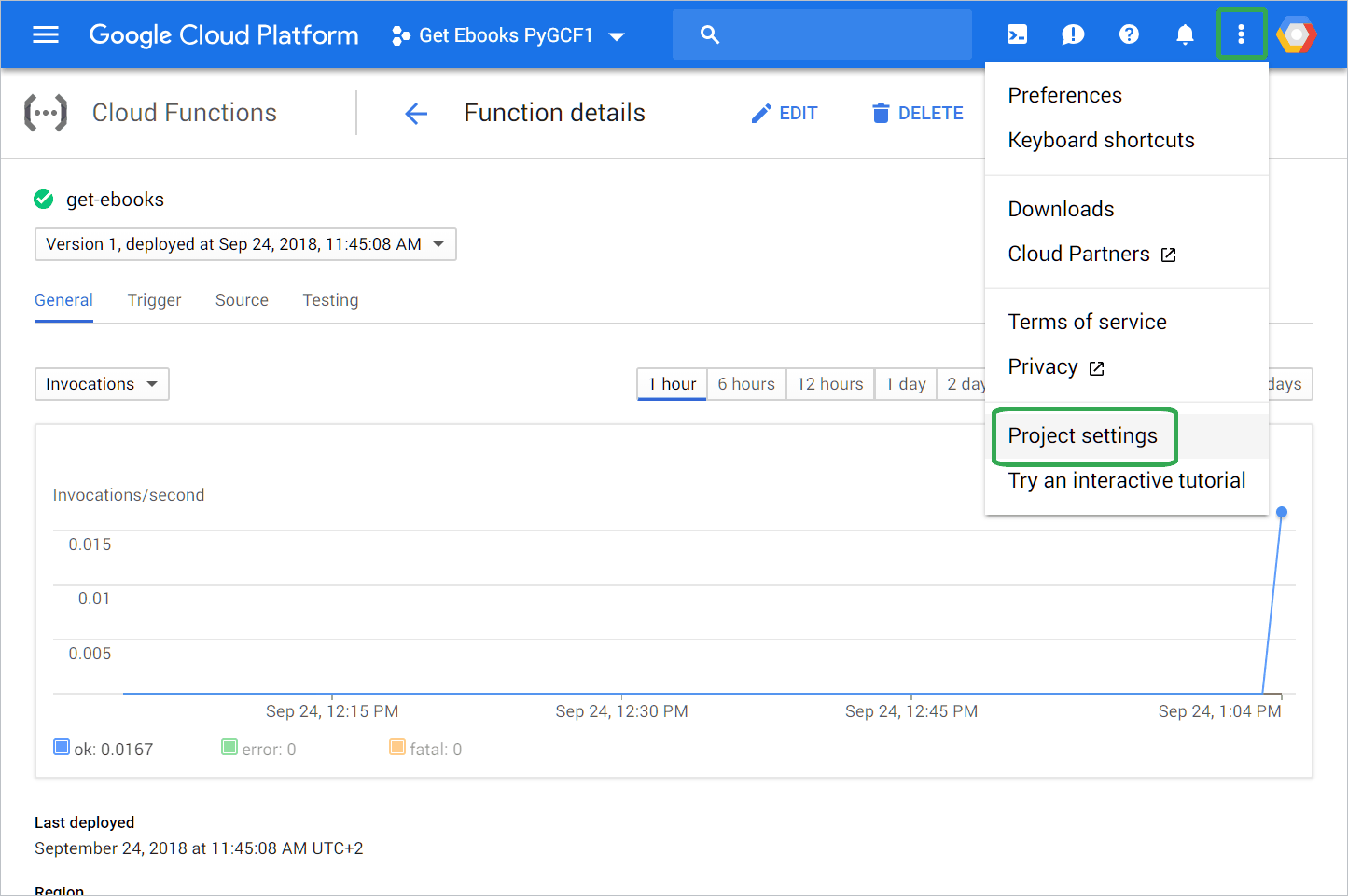Open the send feedback alert icon
Image resolution: width=1348 pixels, height=896 pixels.
(1073, 35)
